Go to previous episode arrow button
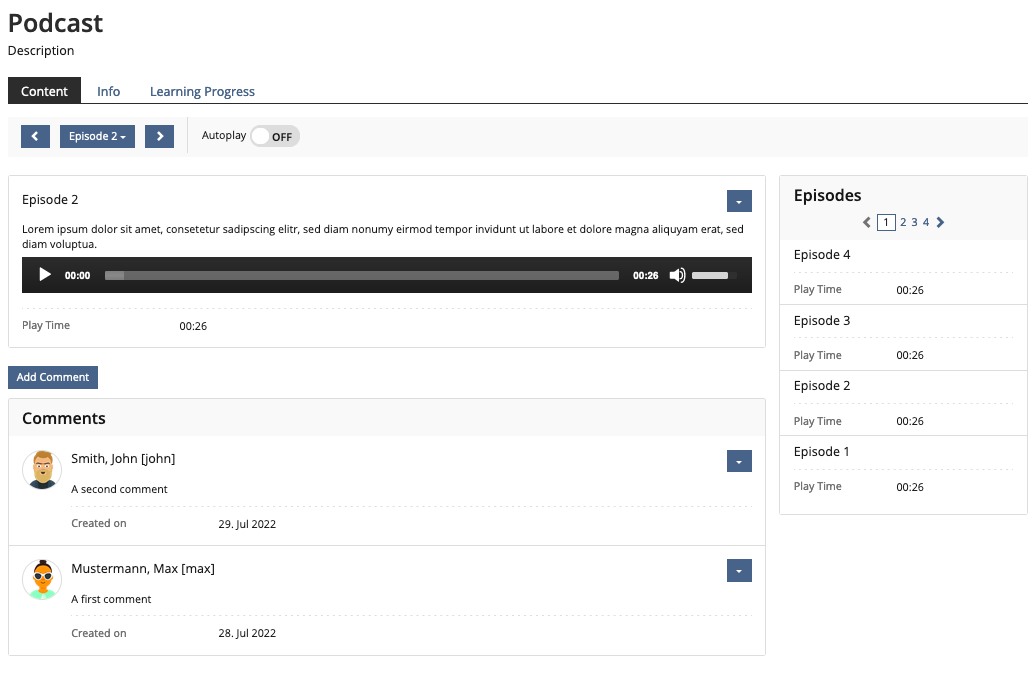 point(35,136)
